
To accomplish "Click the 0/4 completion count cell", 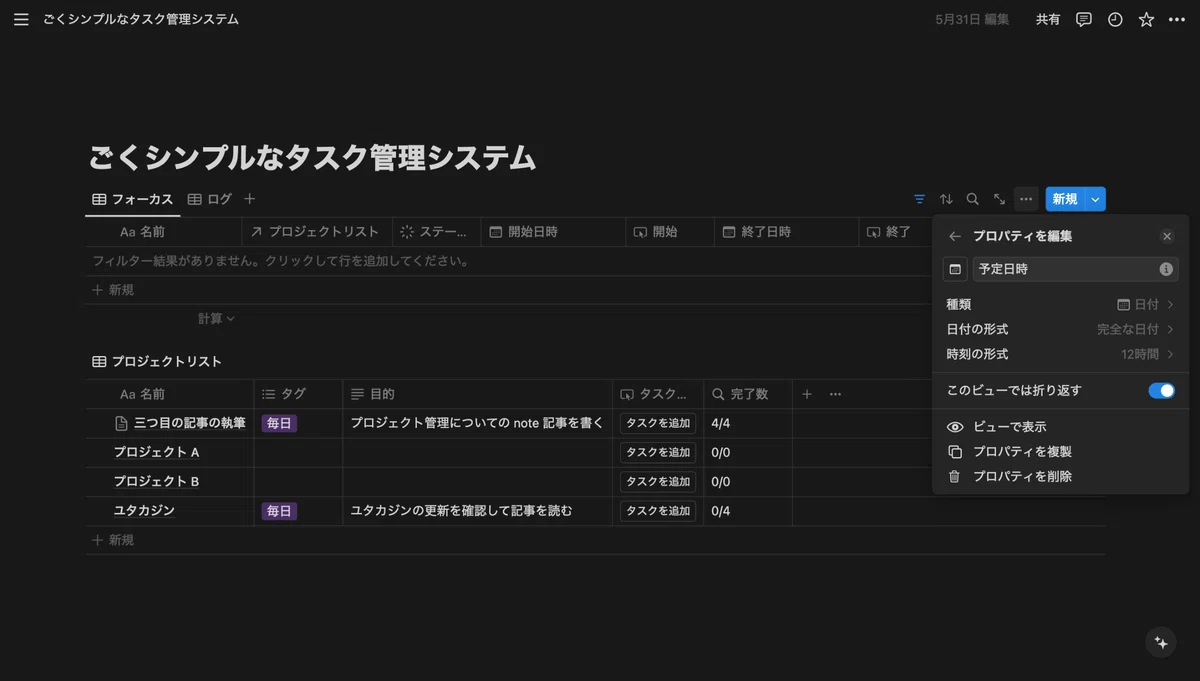I will click(748, 511).
